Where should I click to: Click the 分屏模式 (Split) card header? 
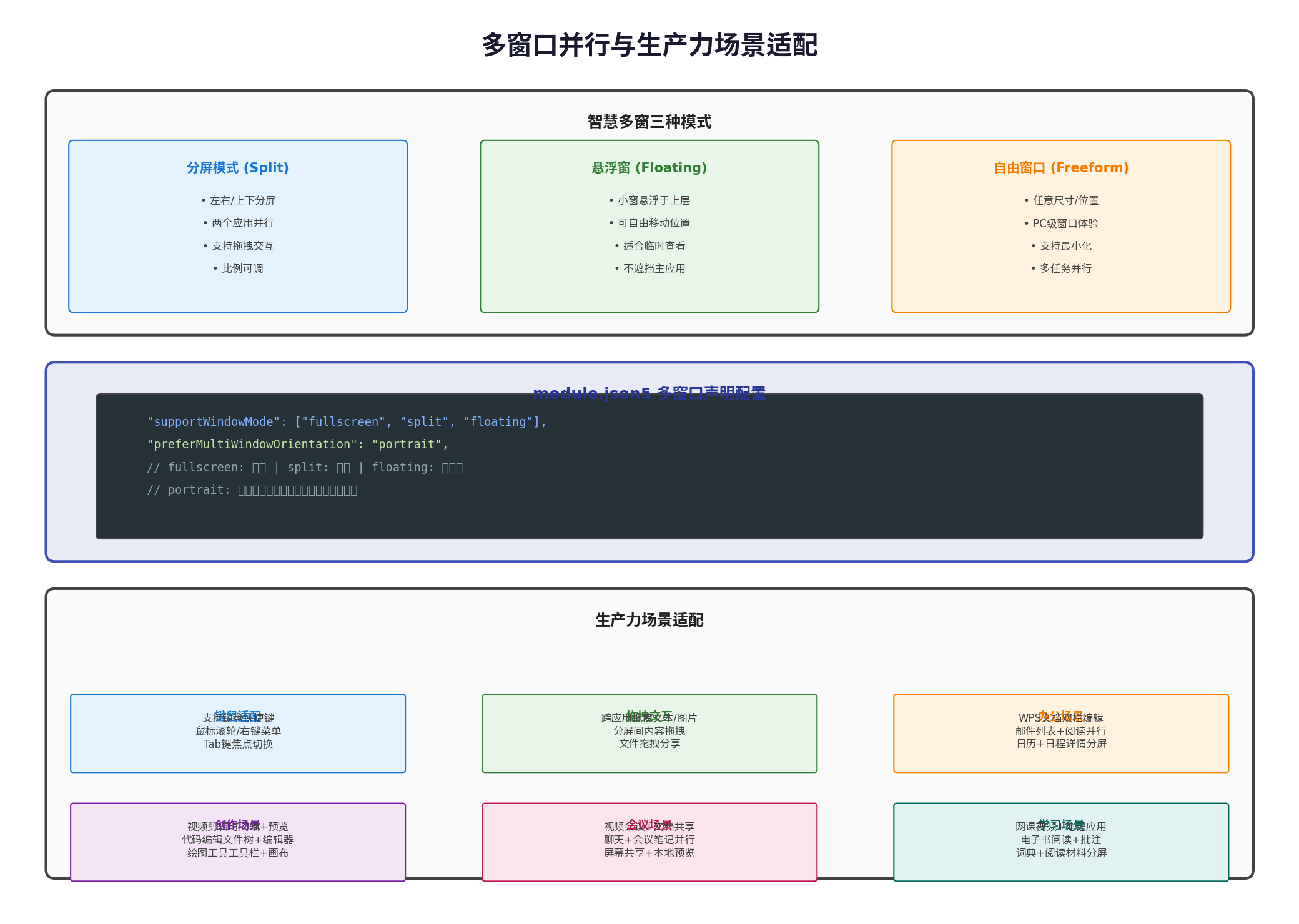238,168
